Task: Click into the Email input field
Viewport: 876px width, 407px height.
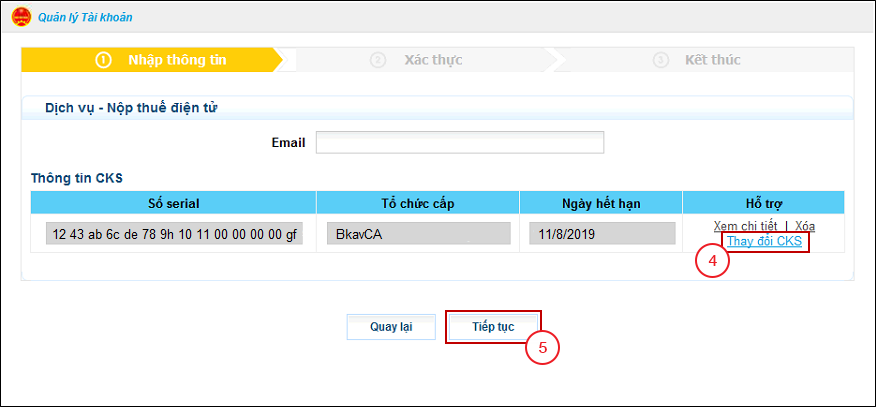Action: click(x=460, y=142)
